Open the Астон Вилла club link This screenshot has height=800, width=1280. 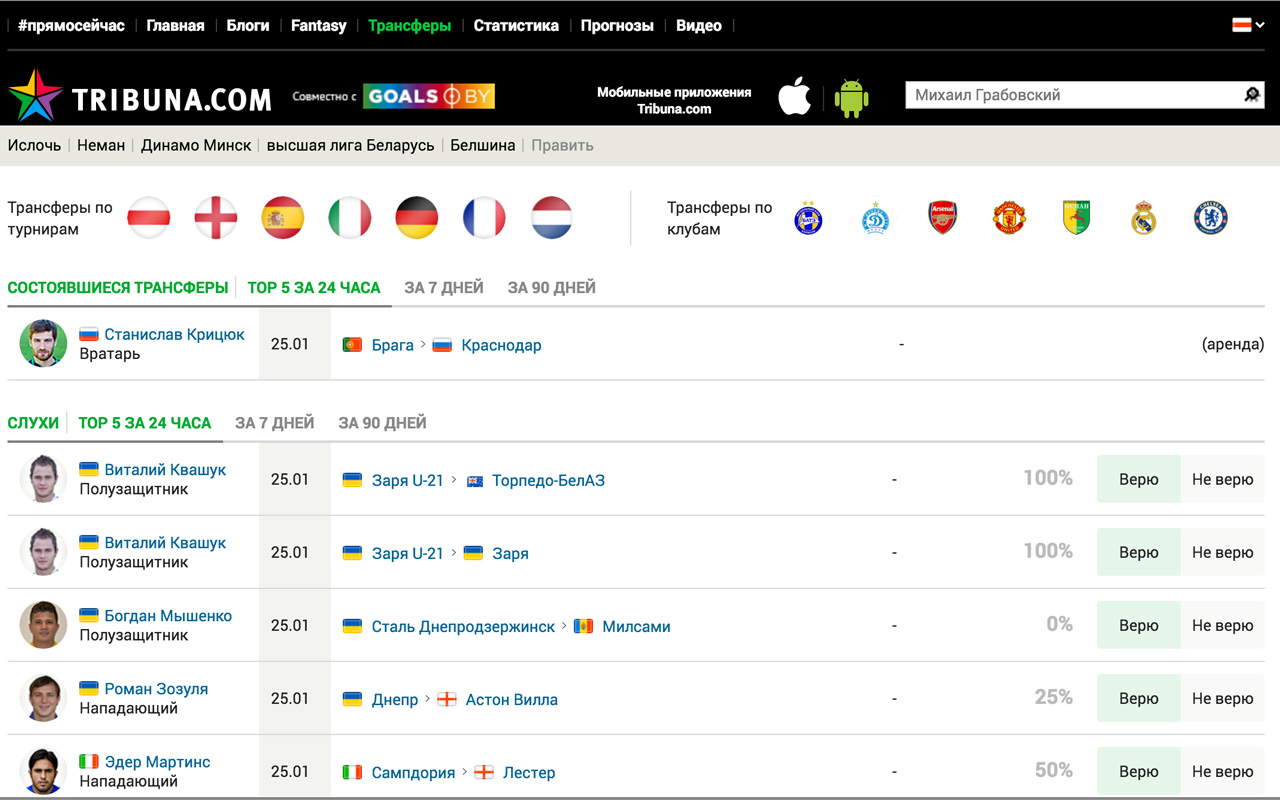(x=512, y=700)
